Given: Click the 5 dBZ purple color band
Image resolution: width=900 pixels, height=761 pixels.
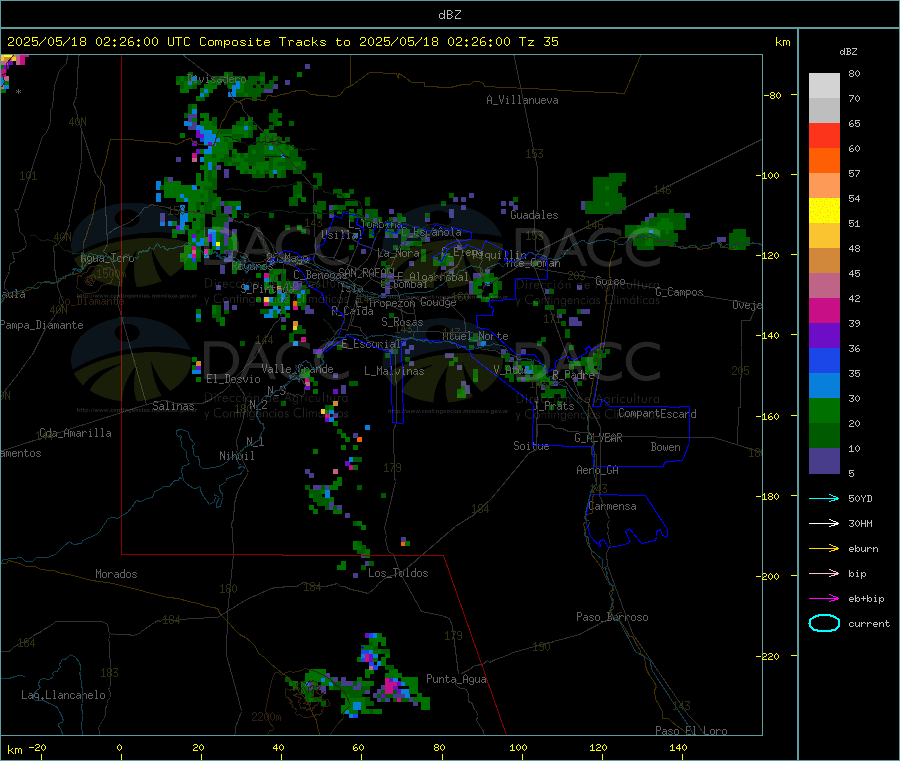Looking at the screenshot, I should (824, 461).
